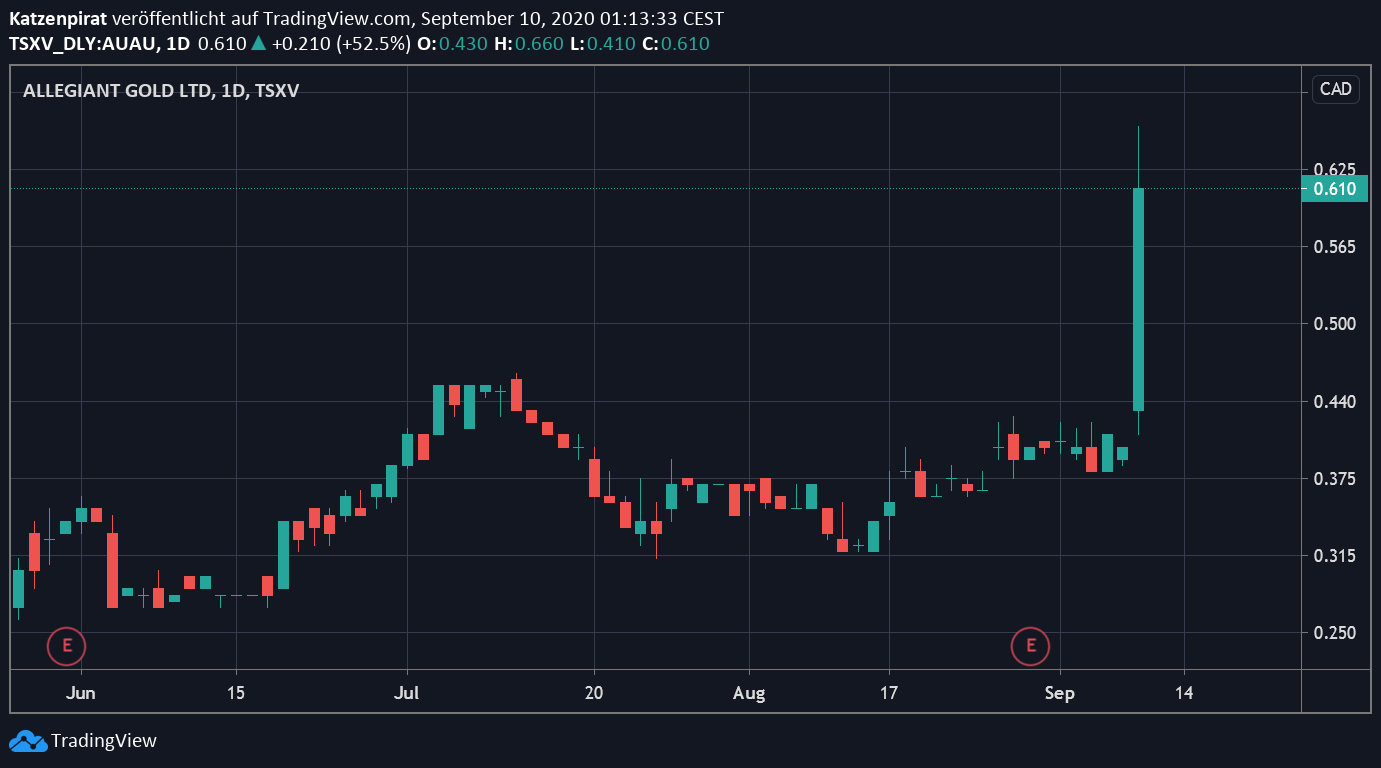Click the author name Katzenpirat
Viewport: 1381px width, 768px height.
pyautogui.click(x=58, y=19)
